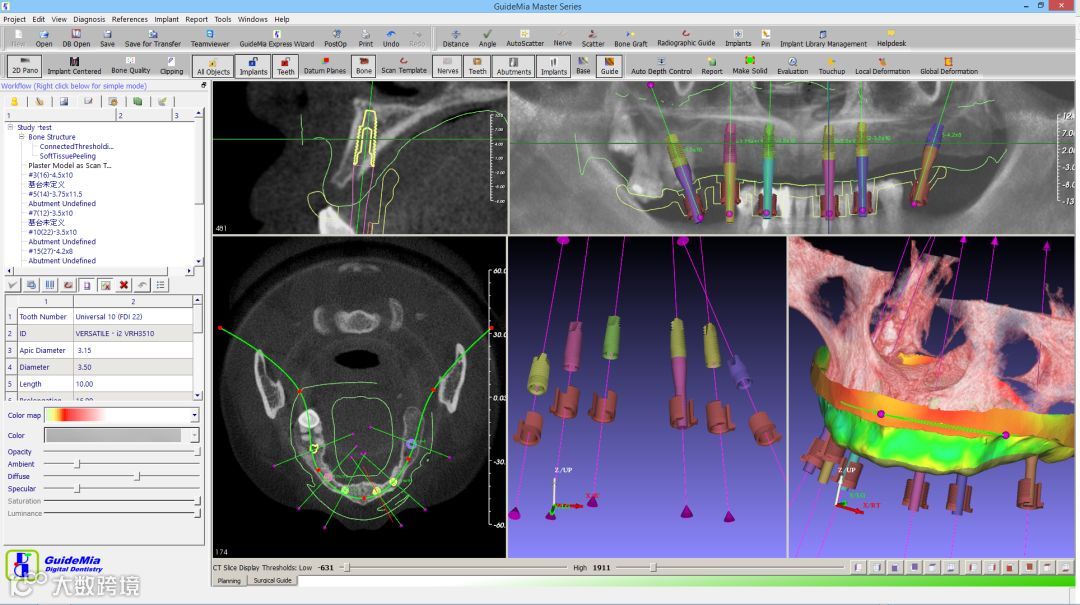Select Plaster Model as Scan tree item
The width and height of the screenshot is (1080, 605).
[69, 165]
